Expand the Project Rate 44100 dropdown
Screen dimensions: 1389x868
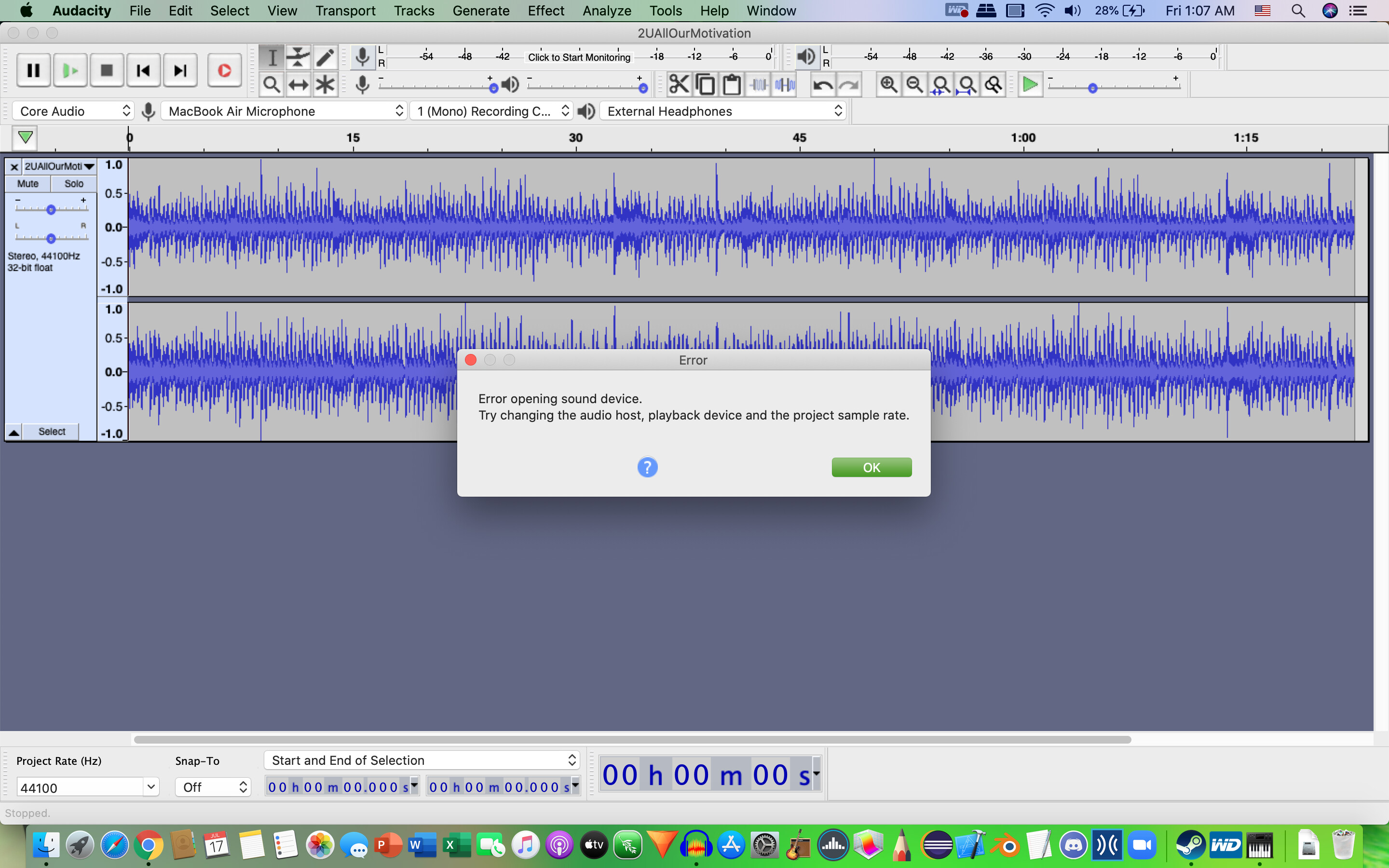pos(151,787)
